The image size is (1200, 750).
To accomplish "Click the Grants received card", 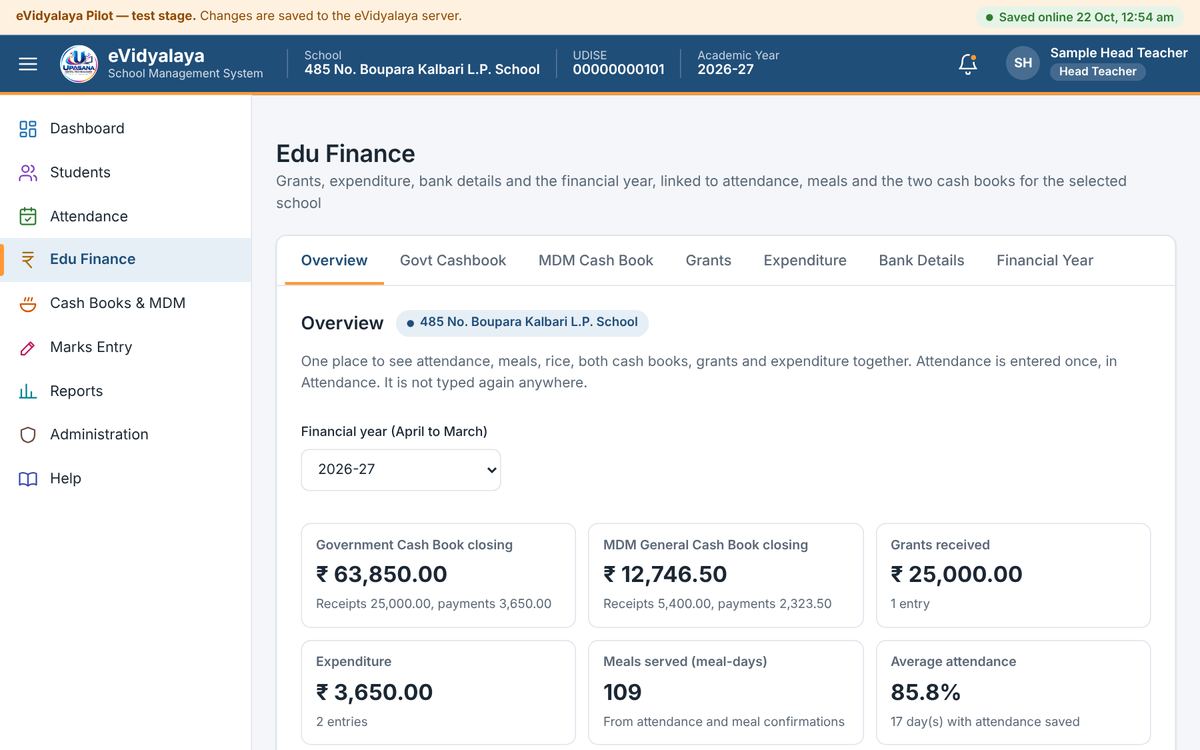I will pyautogui.click(x=1013, y=576).
